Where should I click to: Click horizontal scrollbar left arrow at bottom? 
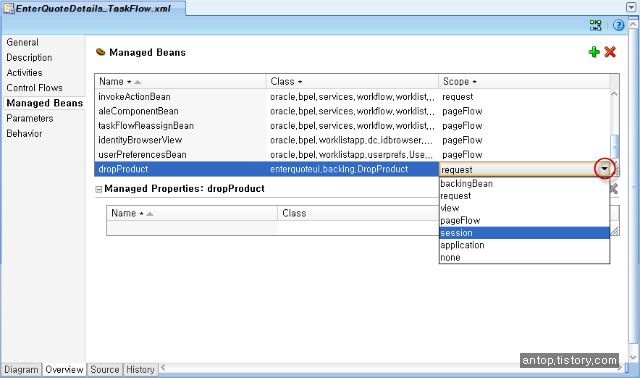pyautogui.click(x=163, y=368)
